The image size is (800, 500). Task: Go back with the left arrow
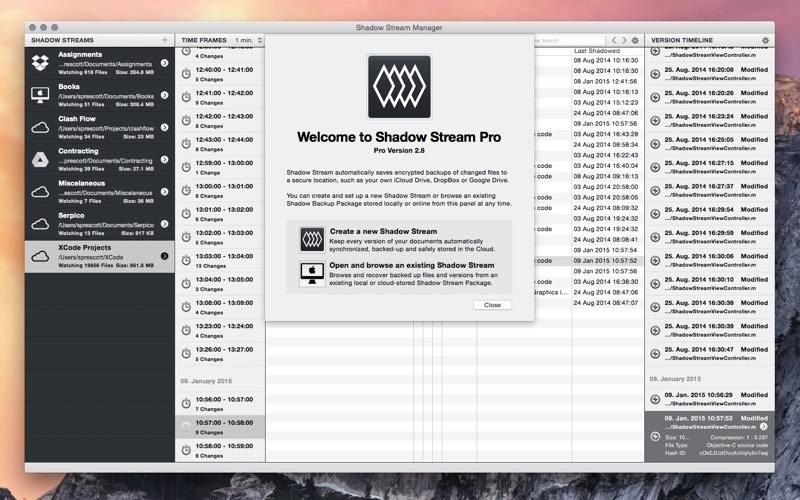[614, 40]
